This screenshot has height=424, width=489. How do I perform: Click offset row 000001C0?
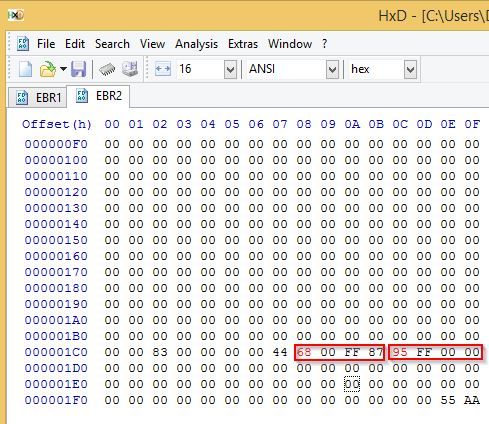(x=56, y=352)
